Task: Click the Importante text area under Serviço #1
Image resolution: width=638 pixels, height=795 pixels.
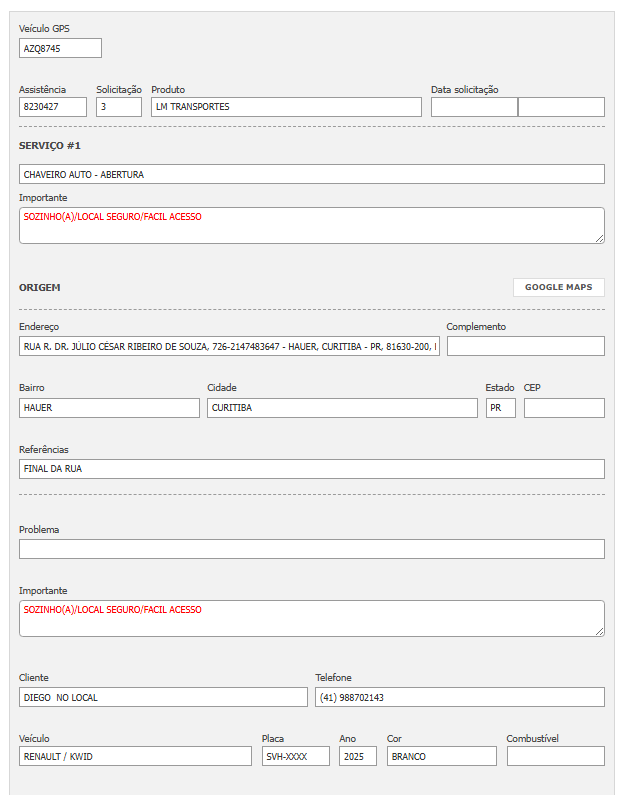Action: click(312, 225)
